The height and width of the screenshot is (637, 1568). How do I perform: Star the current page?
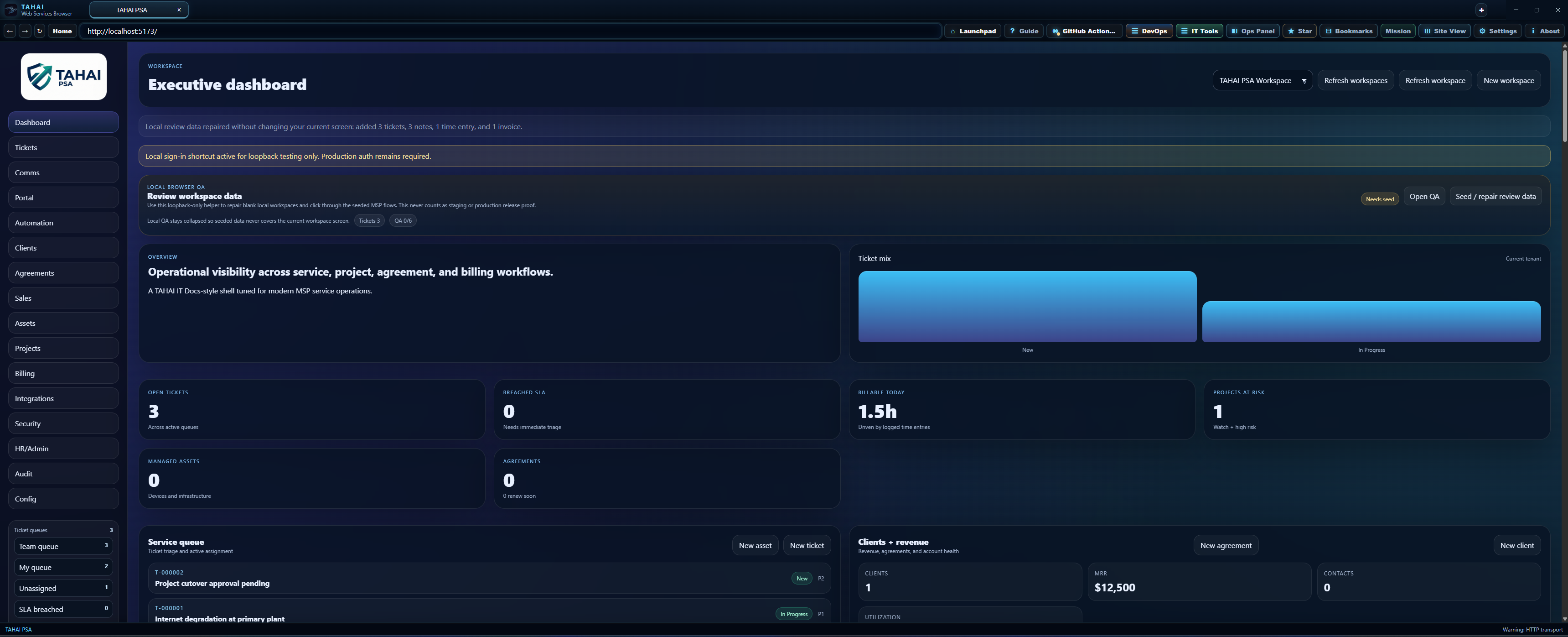point(1299,31)
